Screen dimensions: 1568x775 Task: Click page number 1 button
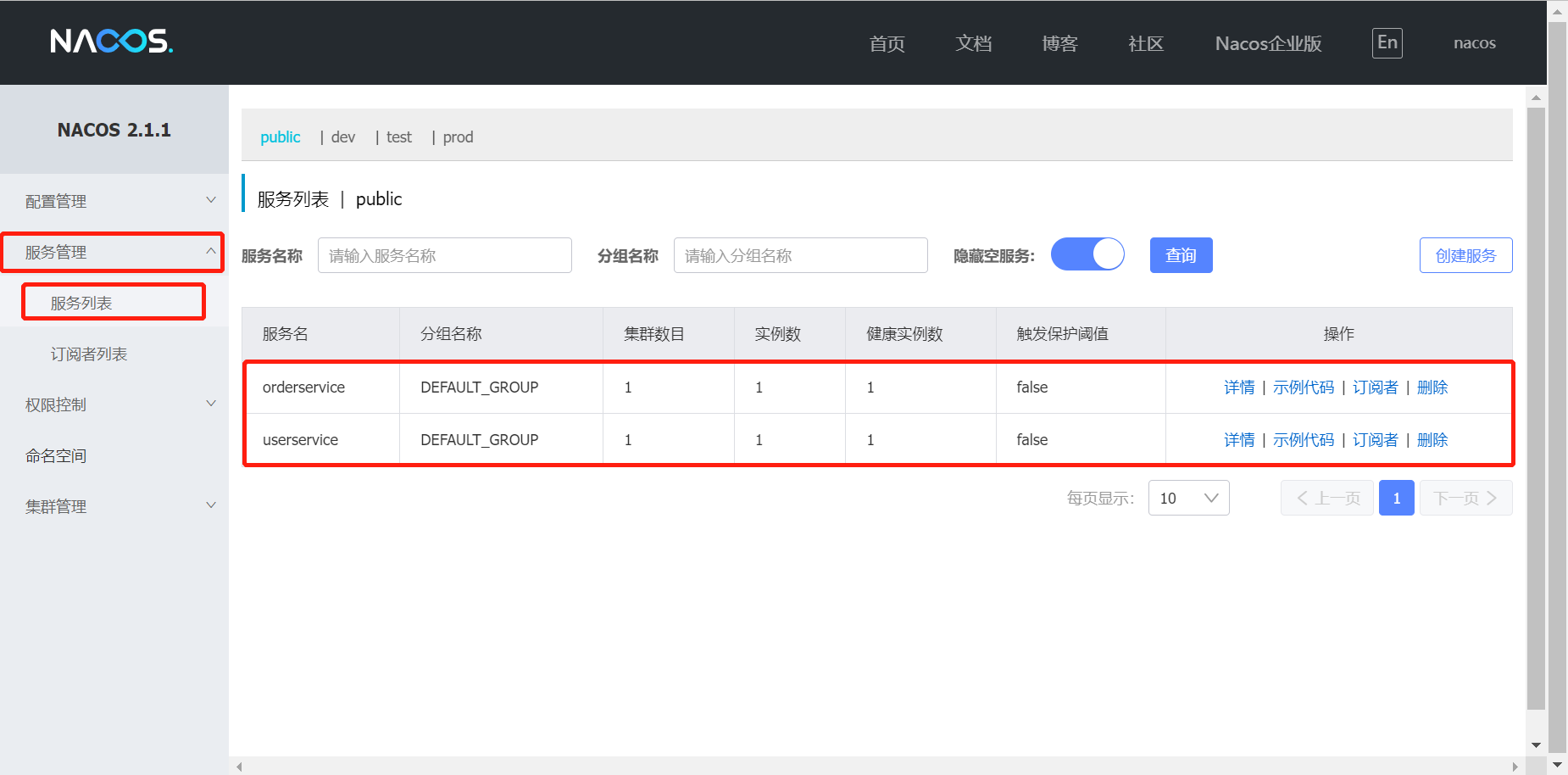(1397, 498)
